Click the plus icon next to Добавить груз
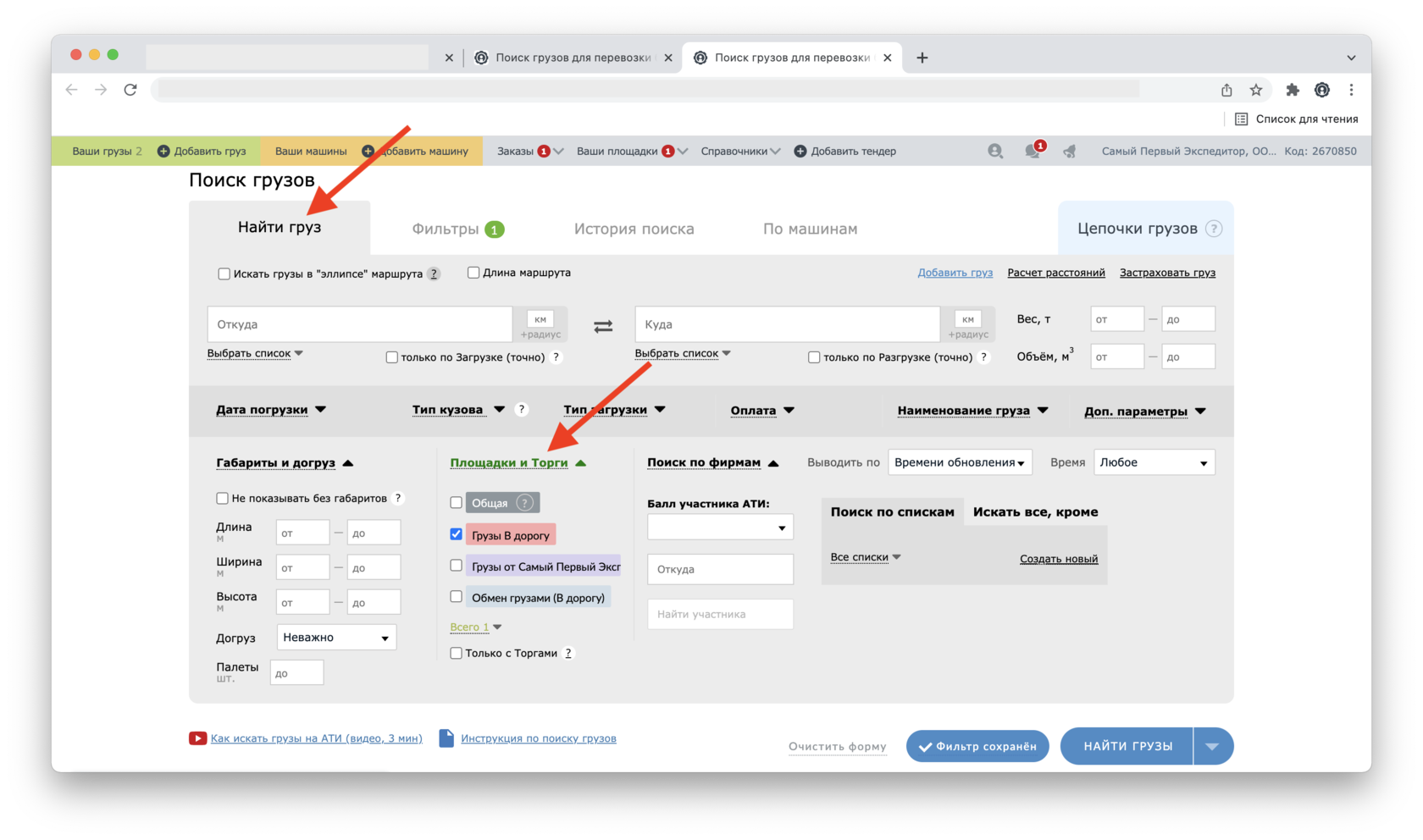This screenshot has width=1423, height=840. coord(164,151)
